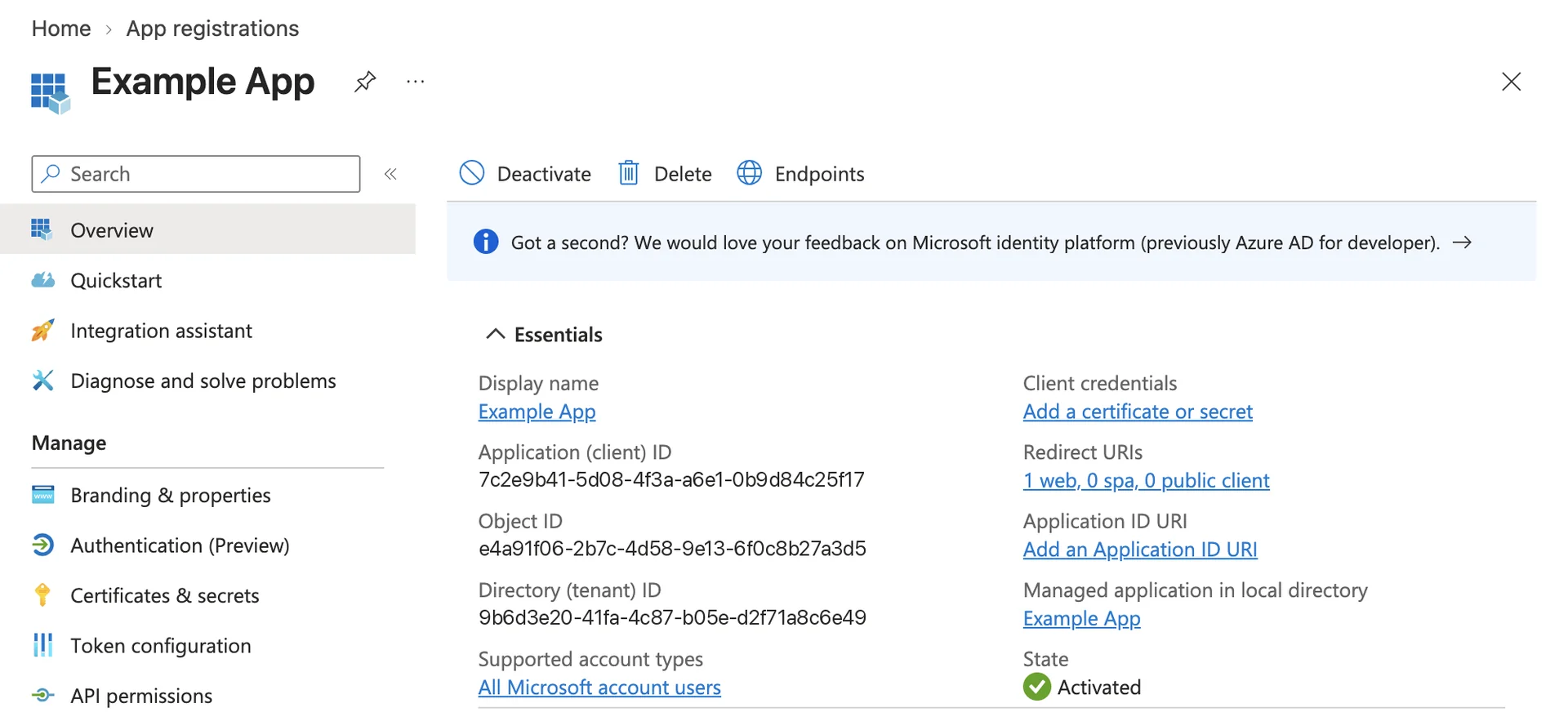This screenshot has height=721, width=1568.
Task: Click the Quickstart cloud icon
Action: (x=42, y=280)
